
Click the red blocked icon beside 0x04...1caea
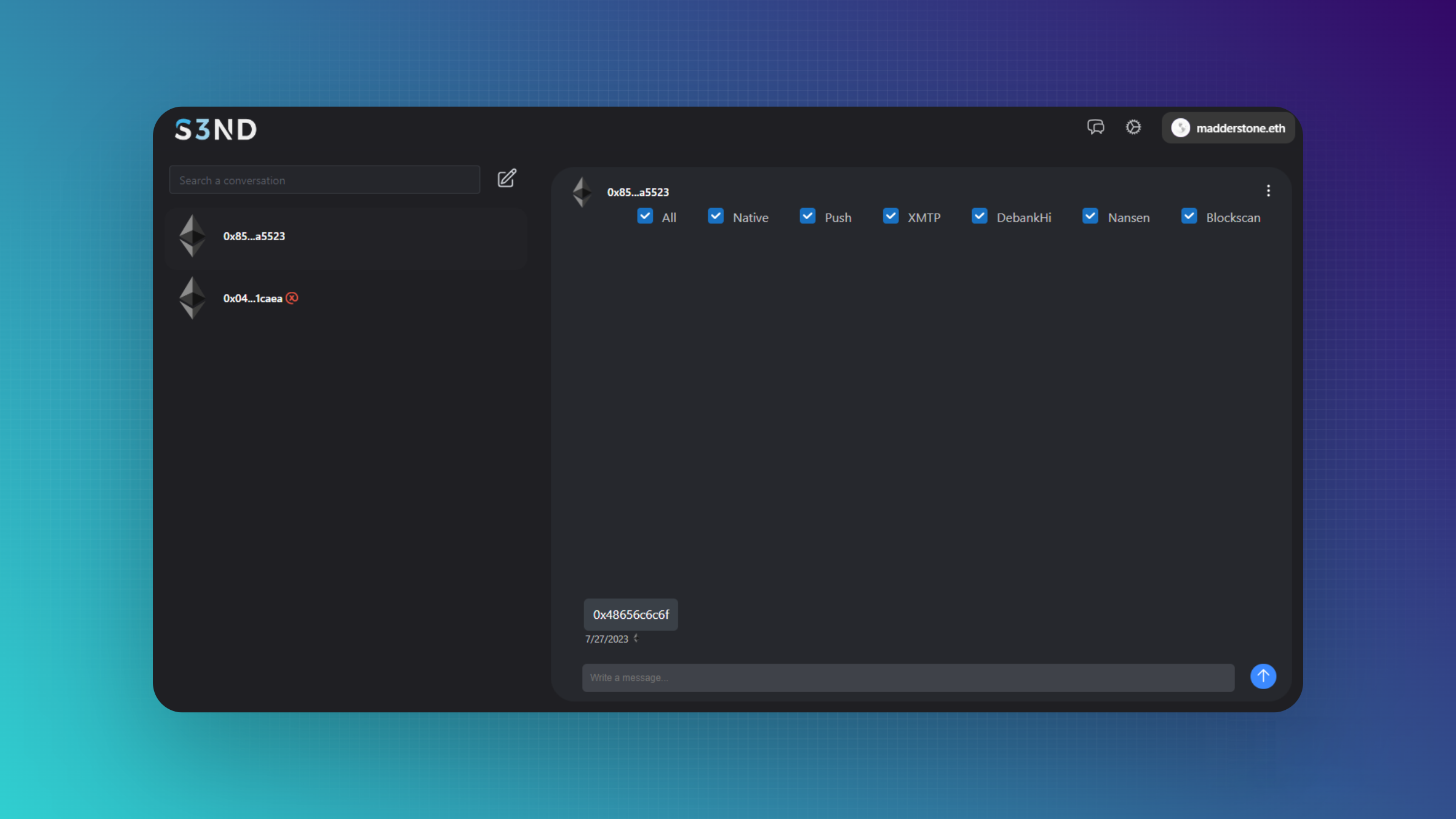coord(292,298)
